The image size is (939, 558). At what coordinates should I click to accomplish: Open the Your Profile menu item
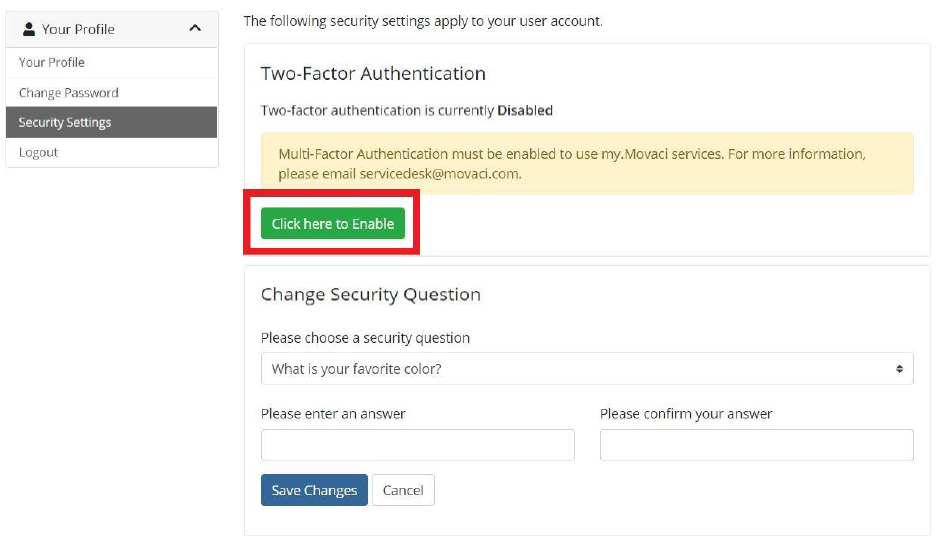click(52, 62)
